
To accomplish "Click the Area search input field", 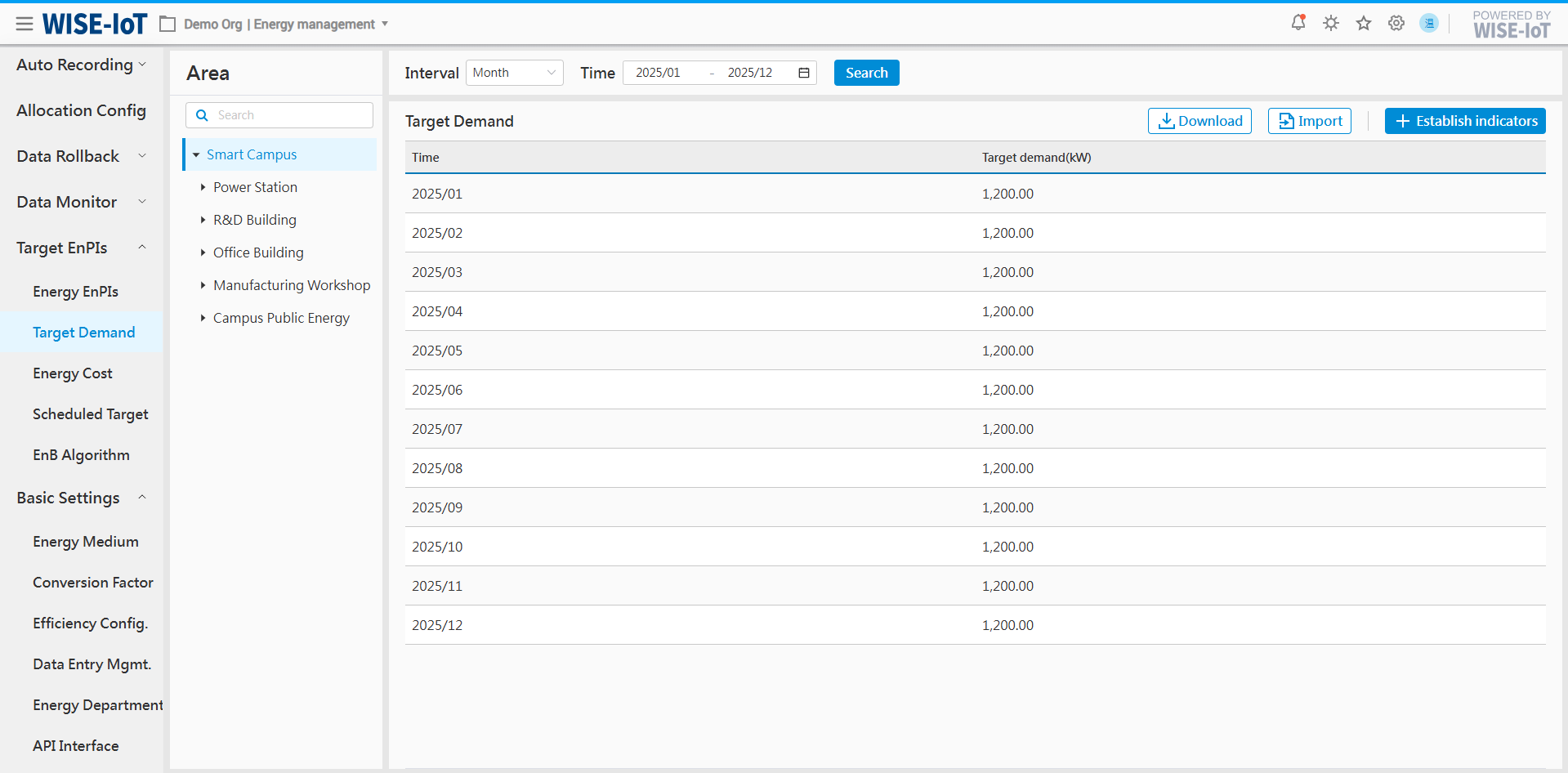I will [290, 115].
